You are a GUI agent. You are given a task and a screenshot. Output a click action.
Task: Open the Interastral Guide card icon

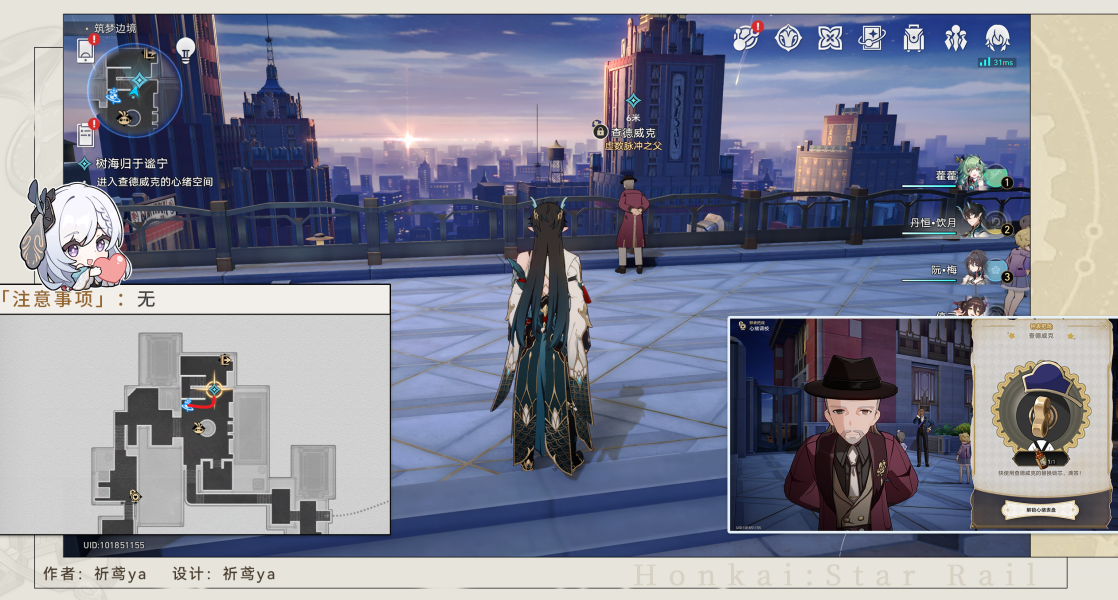(x=871, y=38)
